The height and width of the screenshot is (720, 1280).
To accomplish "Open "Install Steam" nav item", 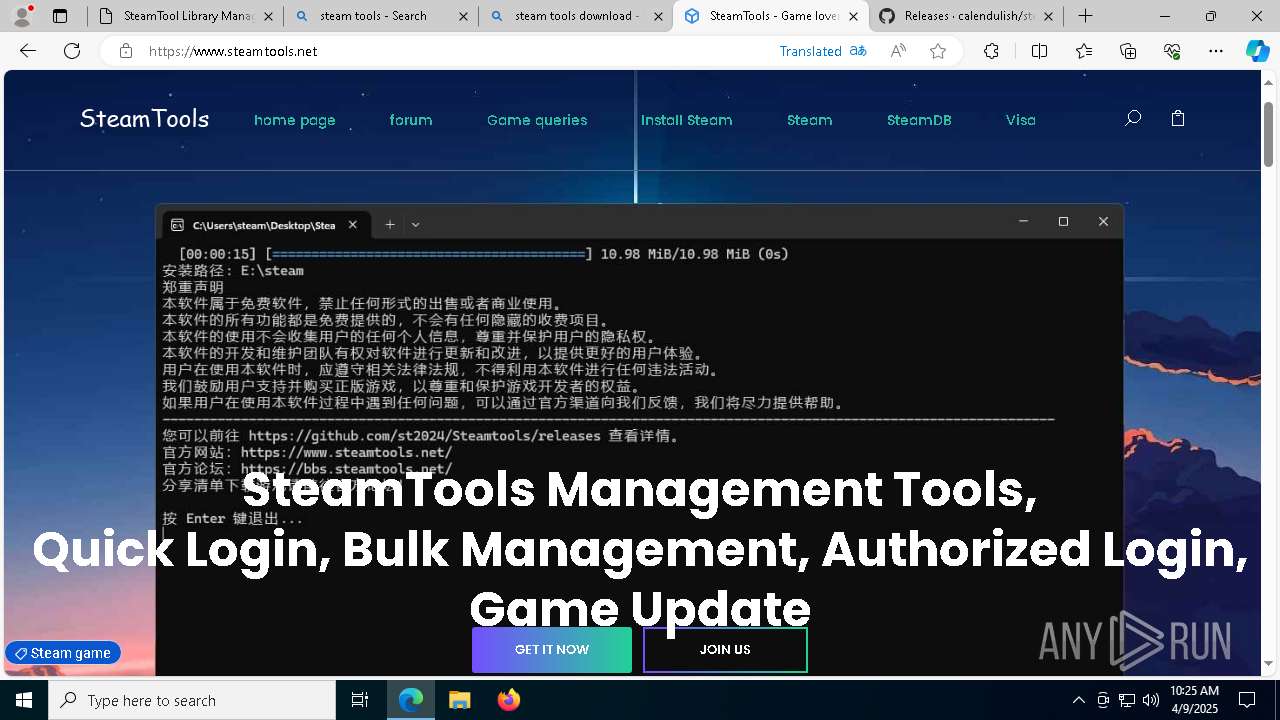I will [x=687, y=120].
